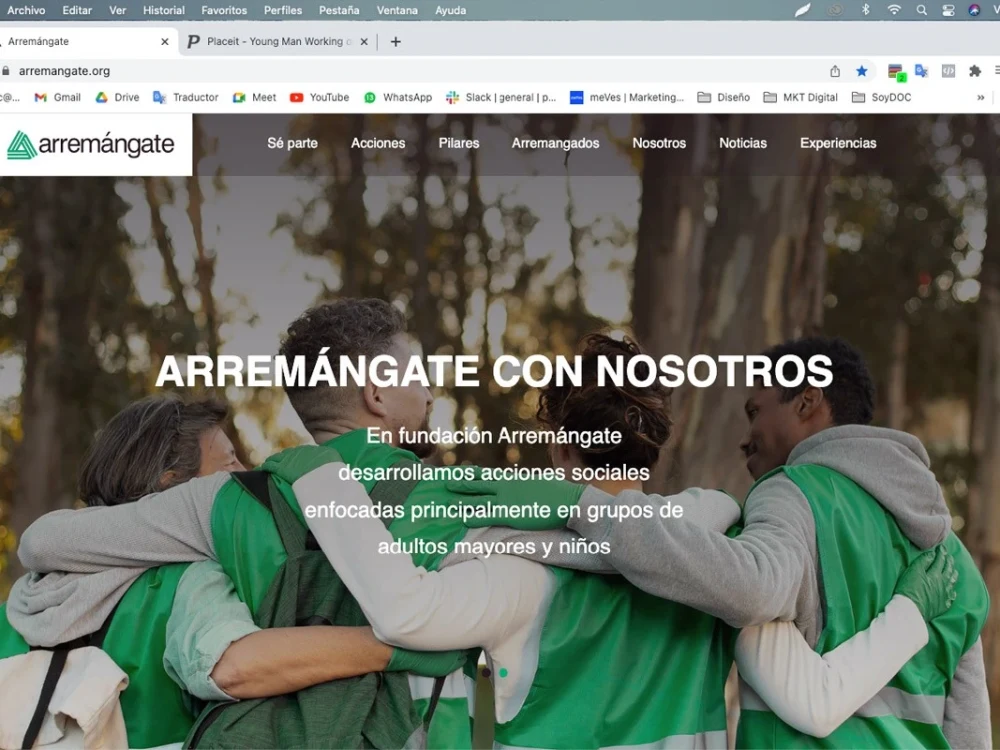Open the Slack general bookmark
This screenshot has width=1000, height=750.
tap(501, 98)
